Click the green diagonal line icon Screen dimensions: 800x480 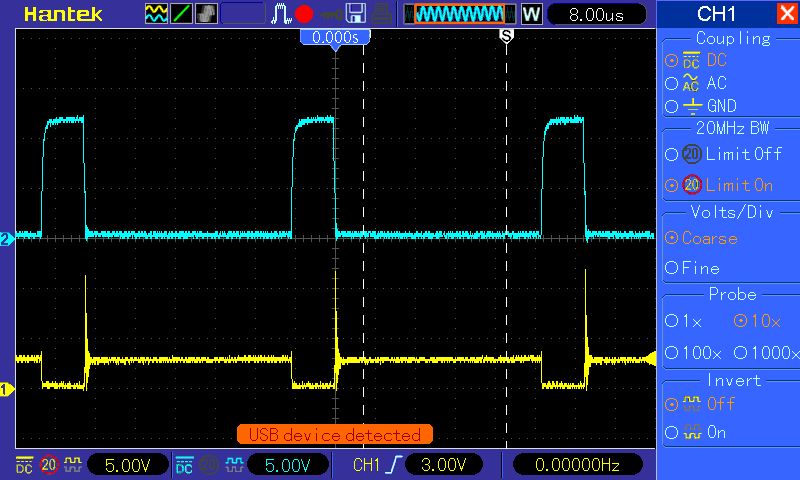click(181, 14)
